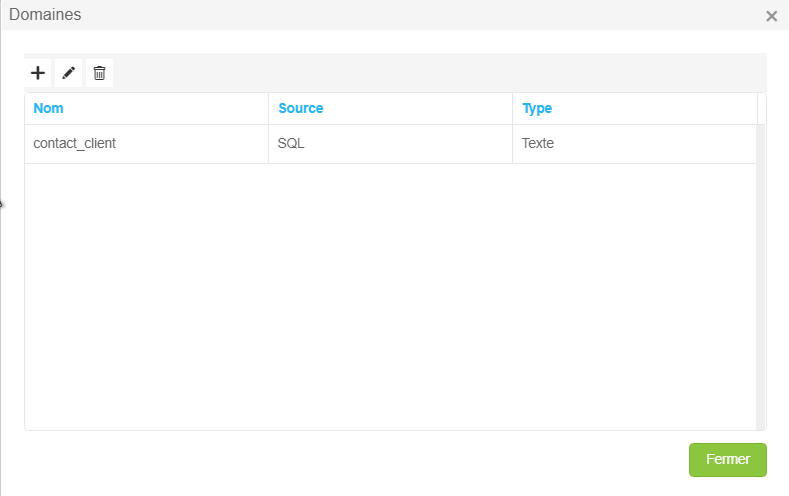
Task: Click the pencil icon to edit domain
Action: pos(68,73)
